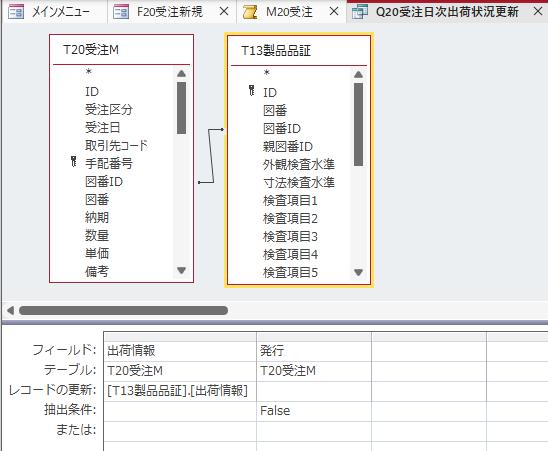This screenshot has width=548, height=451.
Task: Click the M20受注 macro scroll icon
Action: (250, 12)
